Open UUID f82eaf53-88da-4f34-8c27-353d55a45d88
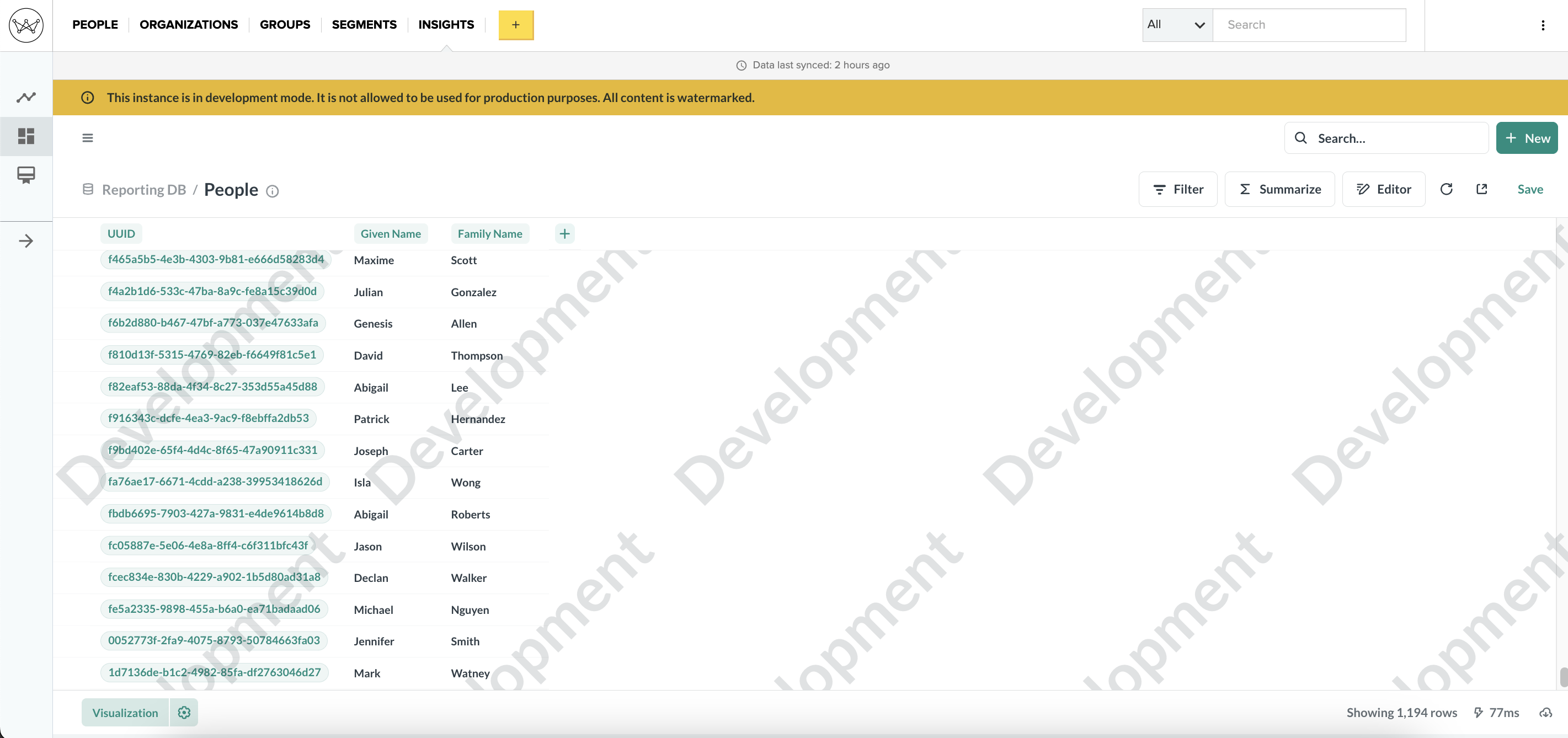This screenshot has height=738, width=1568. coord(212,386)
